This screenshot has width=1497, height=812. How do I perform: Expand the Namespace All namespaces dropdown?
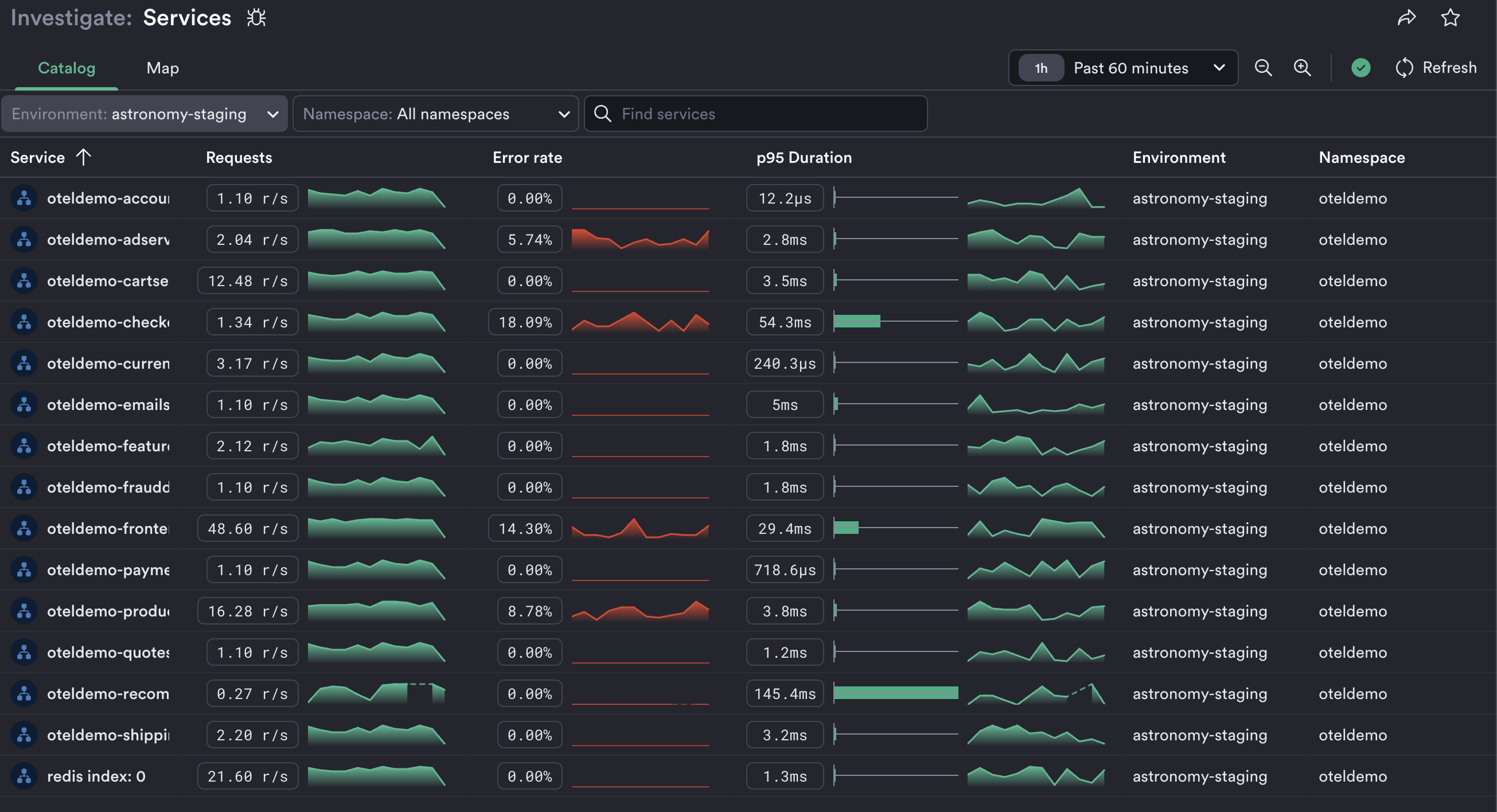(435, 114)
